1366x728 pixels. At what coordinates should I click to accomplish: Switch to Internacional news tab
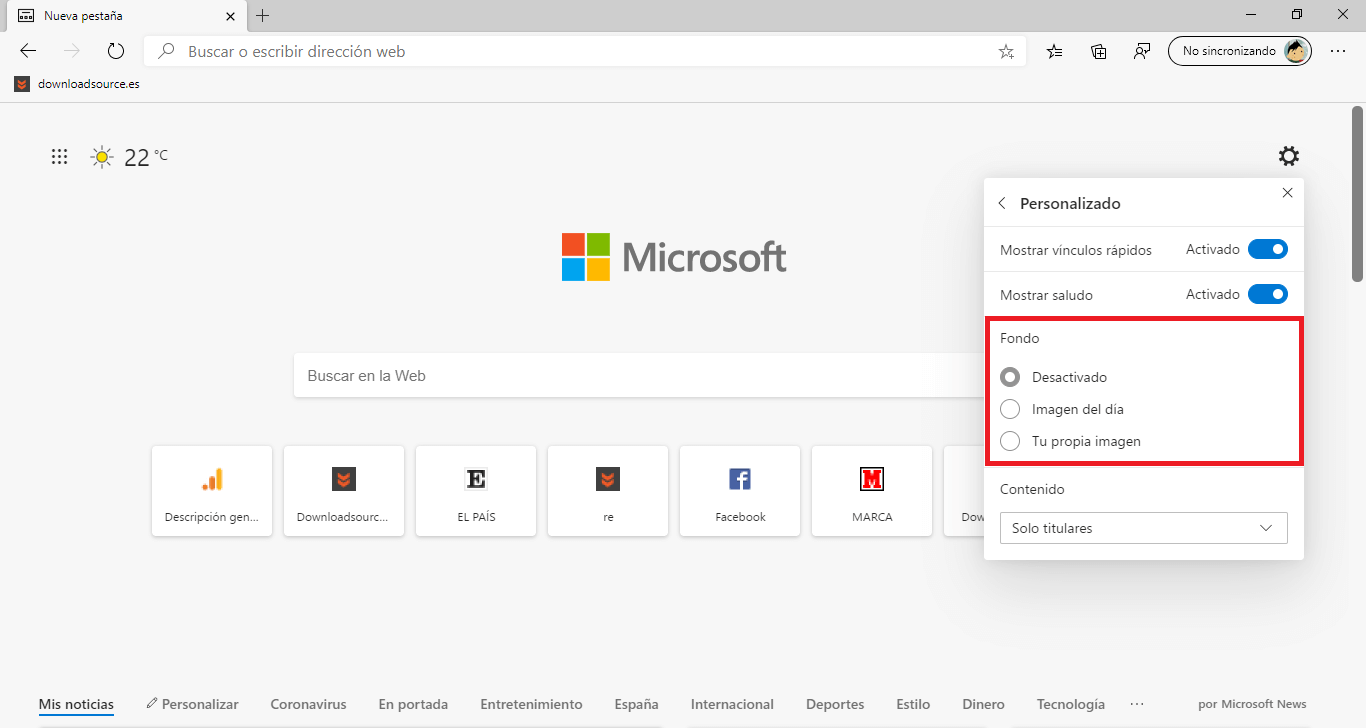(732, 704)
